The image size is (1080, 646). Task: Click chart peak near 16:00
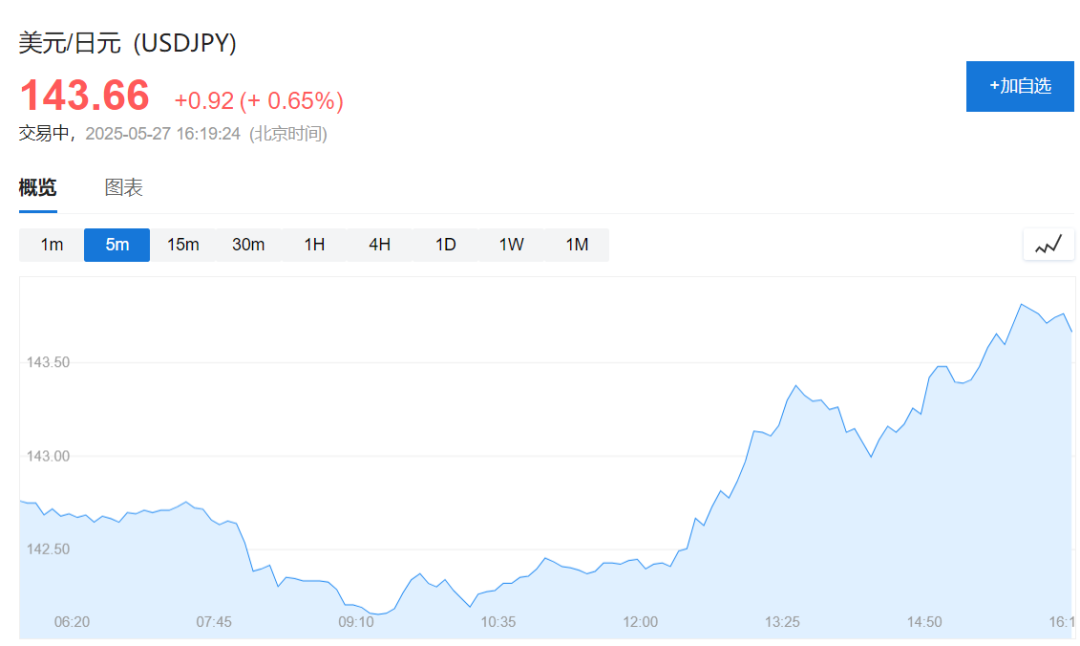tap(1021, 304)
